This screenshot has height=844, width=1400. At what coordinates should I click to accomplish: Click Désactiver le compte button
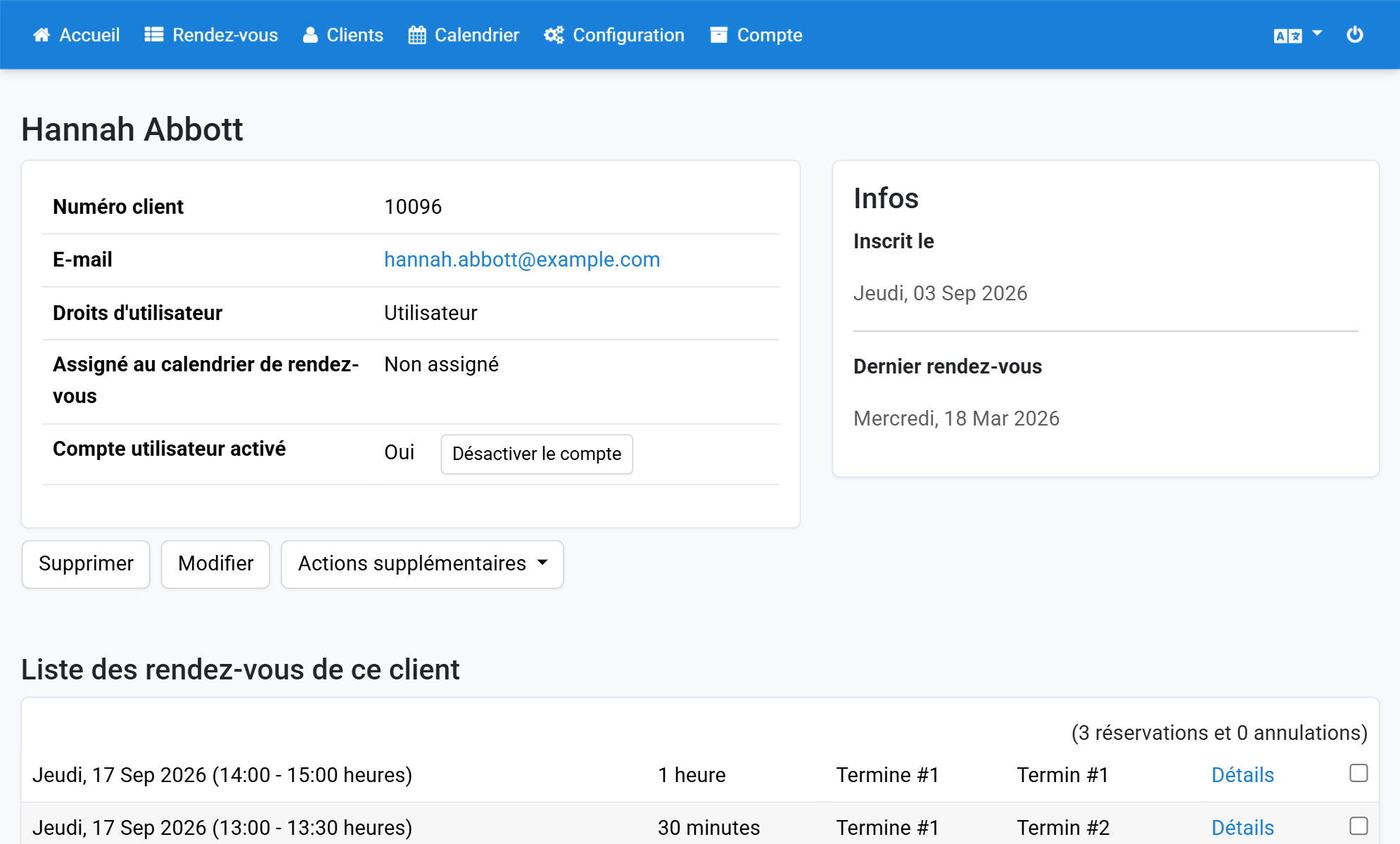(537, 454)
